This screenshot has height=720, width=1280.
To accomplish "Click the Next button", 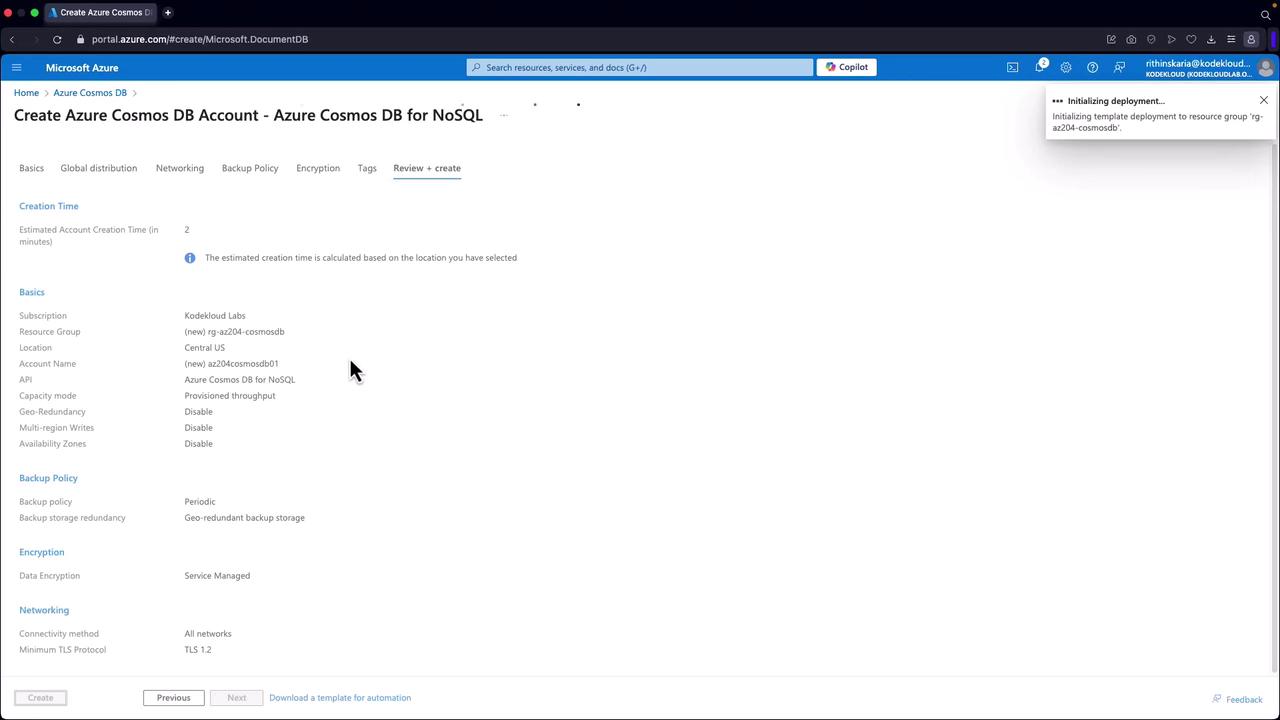I will (x=236, y=698).
